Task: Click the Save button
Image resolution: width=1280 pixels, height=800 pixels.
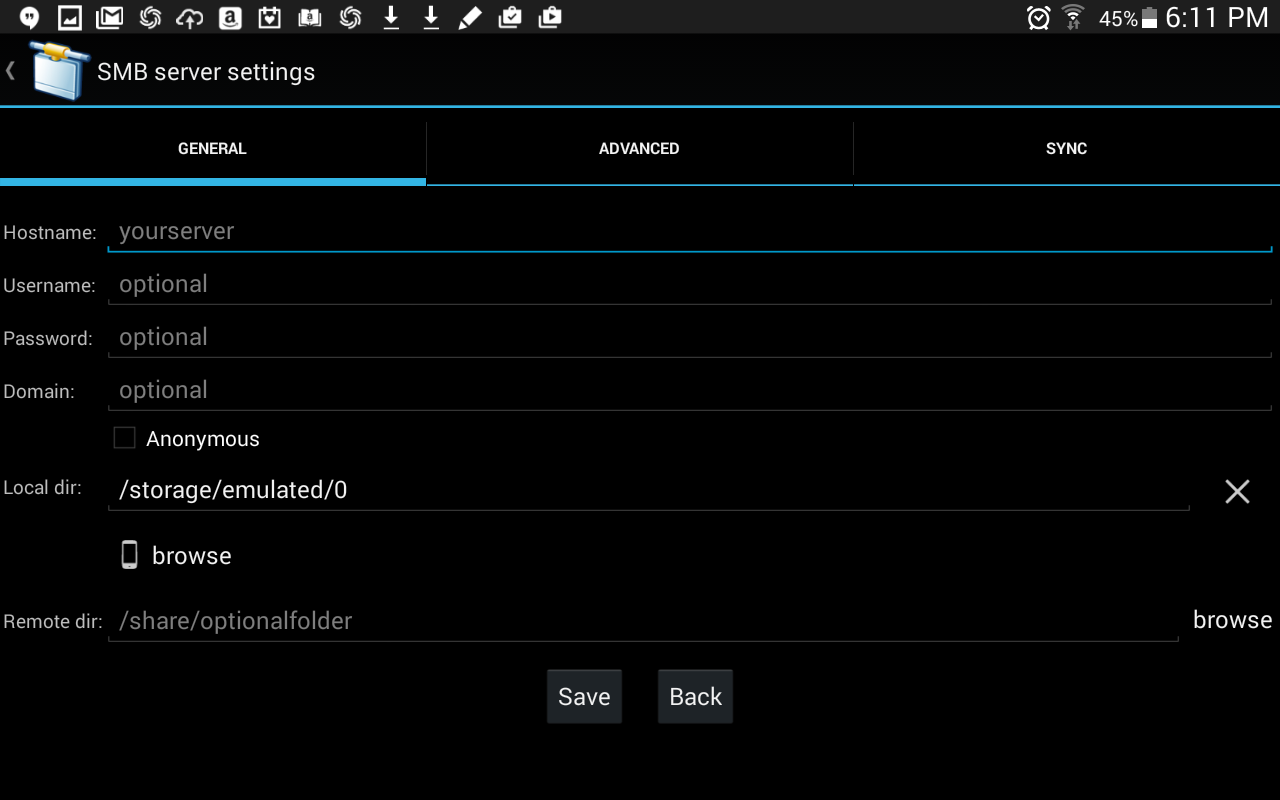Action: coord(584,696)
